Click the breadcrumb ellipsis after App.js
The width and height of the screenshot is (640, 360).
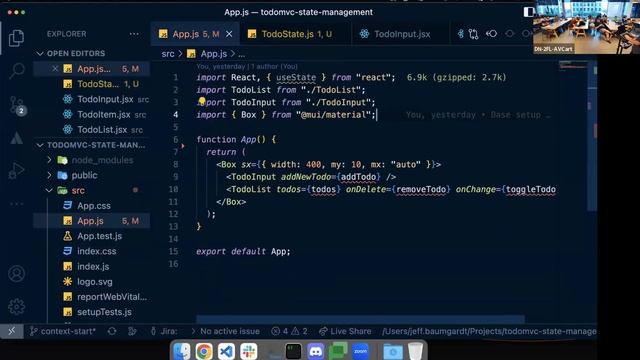(x=242, y=54)
